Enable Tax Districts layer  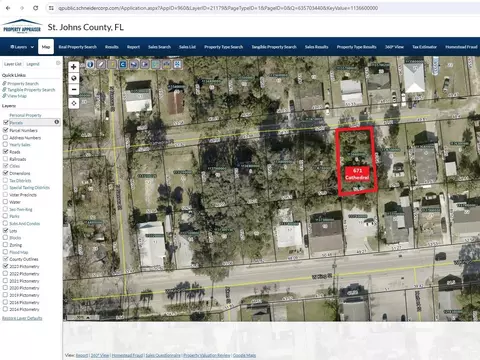click(x=5, y=180)
